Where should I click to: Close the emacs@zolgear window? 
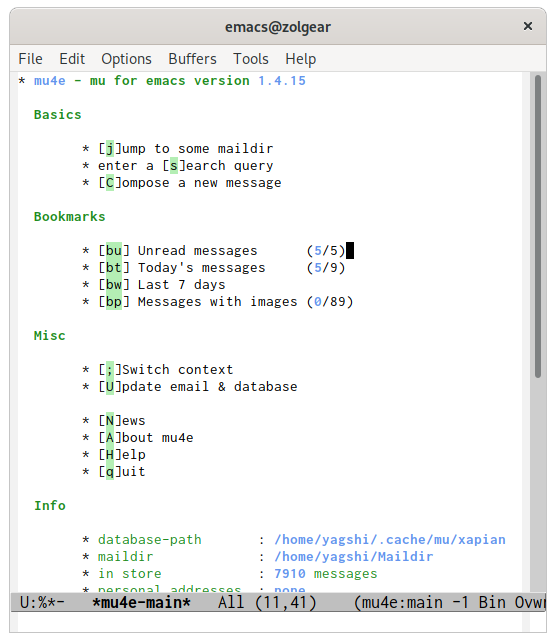tap(528, 26)
